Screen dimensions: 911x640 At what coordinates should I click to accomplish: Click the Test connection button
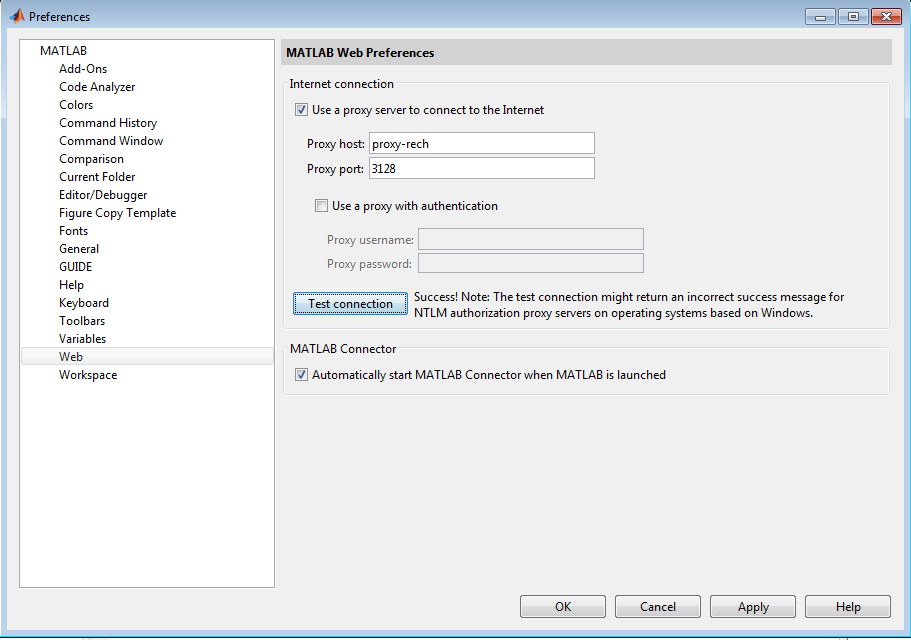[350, 304]
